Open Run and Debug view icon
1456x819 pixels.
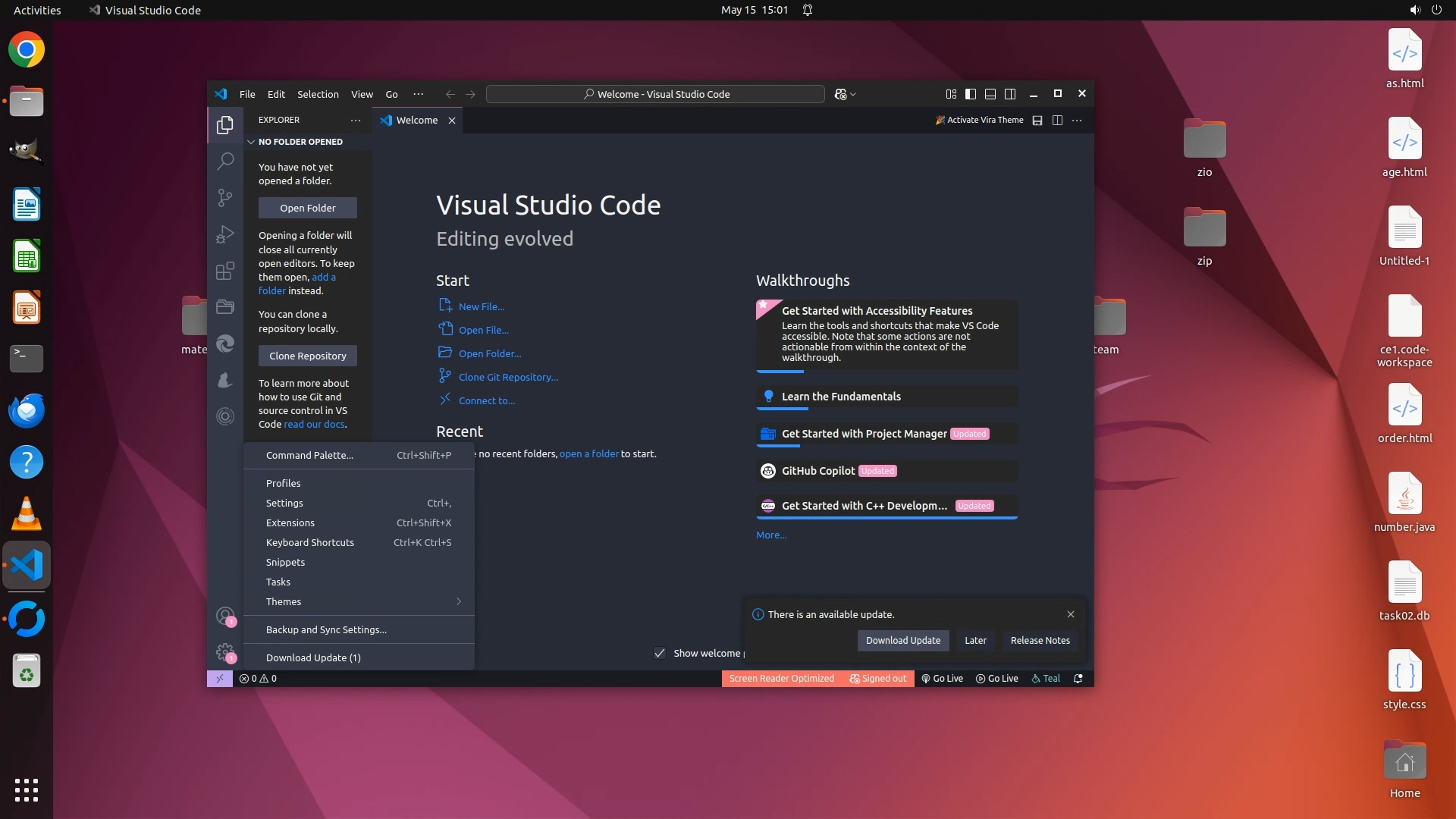225,234
